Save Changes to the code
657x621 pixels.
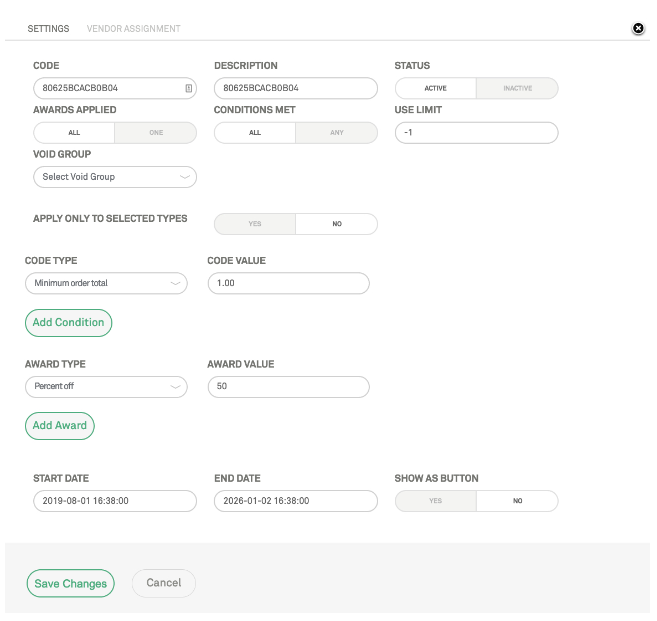70,584
